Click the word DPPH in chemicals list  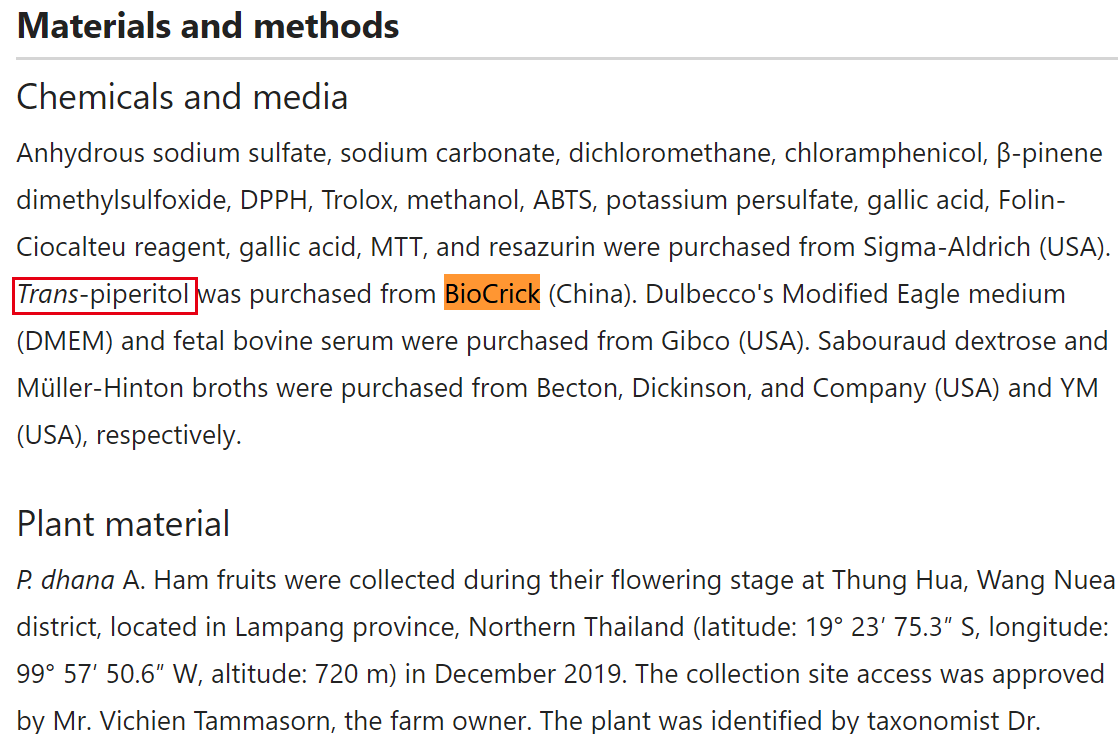point(275,200)
